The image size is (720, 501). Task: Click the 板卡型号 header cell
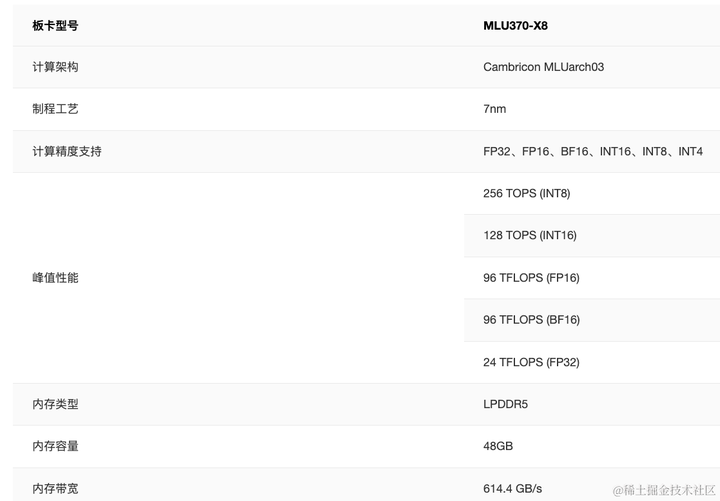[55, 25]
